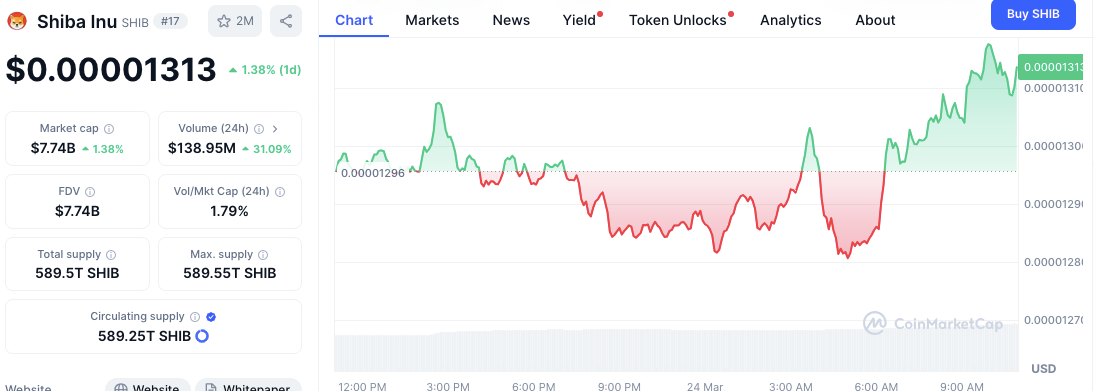Click the circulating supply progress ring
Image resolution: width=1094 pixels, height=391 pixels.
coord(202,337)
